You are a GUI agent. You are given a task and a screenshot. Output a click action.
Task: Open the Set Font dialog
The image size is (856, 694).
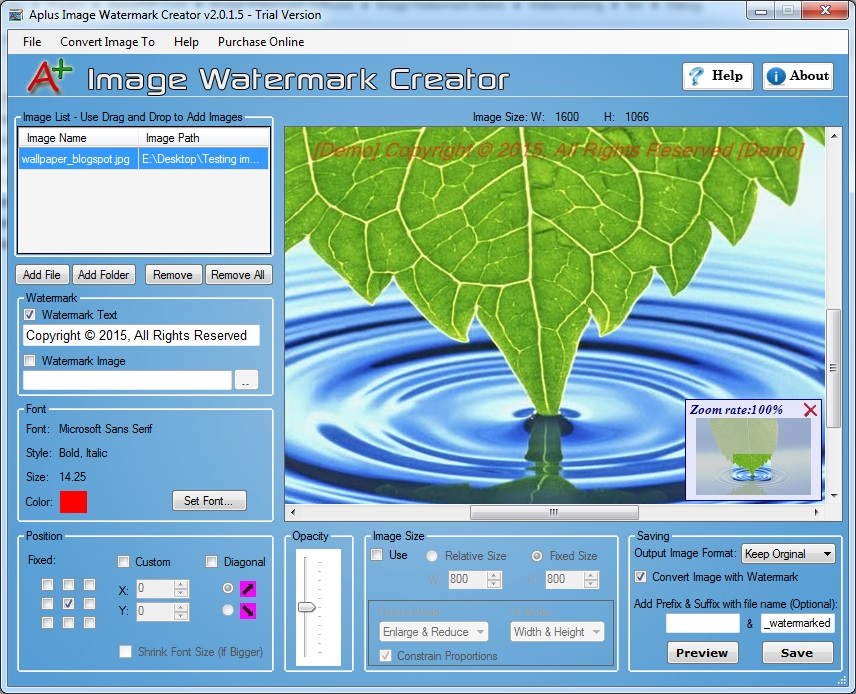coord(209,501)
